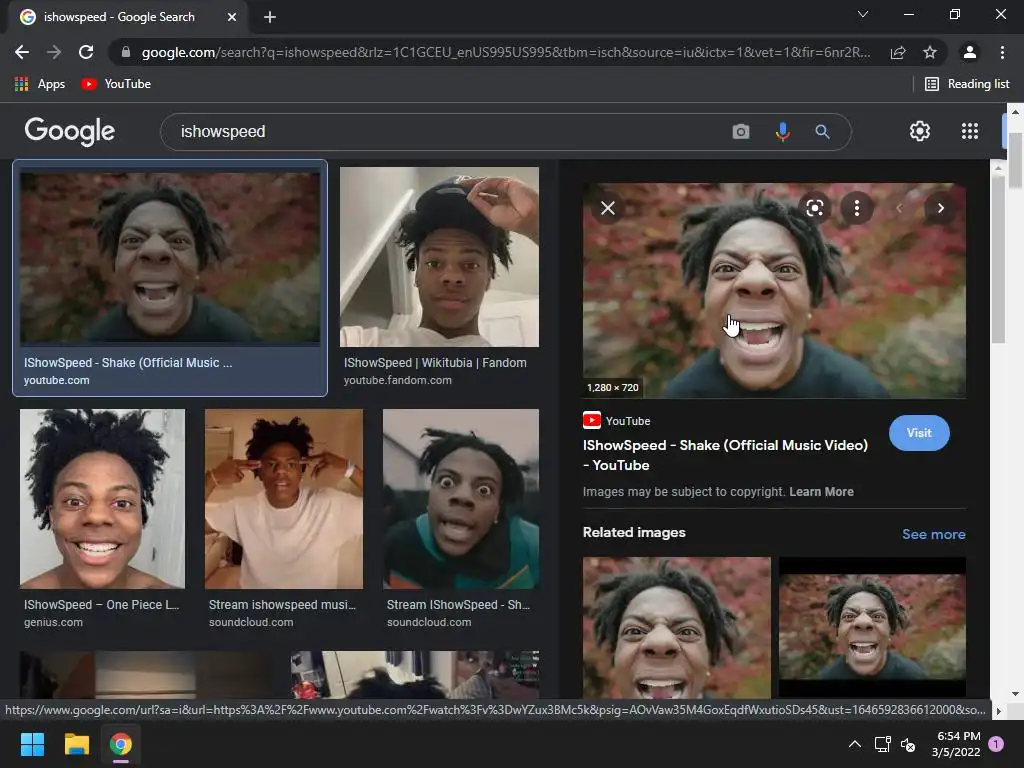1024x768 pixels.
Task: Open File Explorer from taskbar
Action: tap(76, 744)
